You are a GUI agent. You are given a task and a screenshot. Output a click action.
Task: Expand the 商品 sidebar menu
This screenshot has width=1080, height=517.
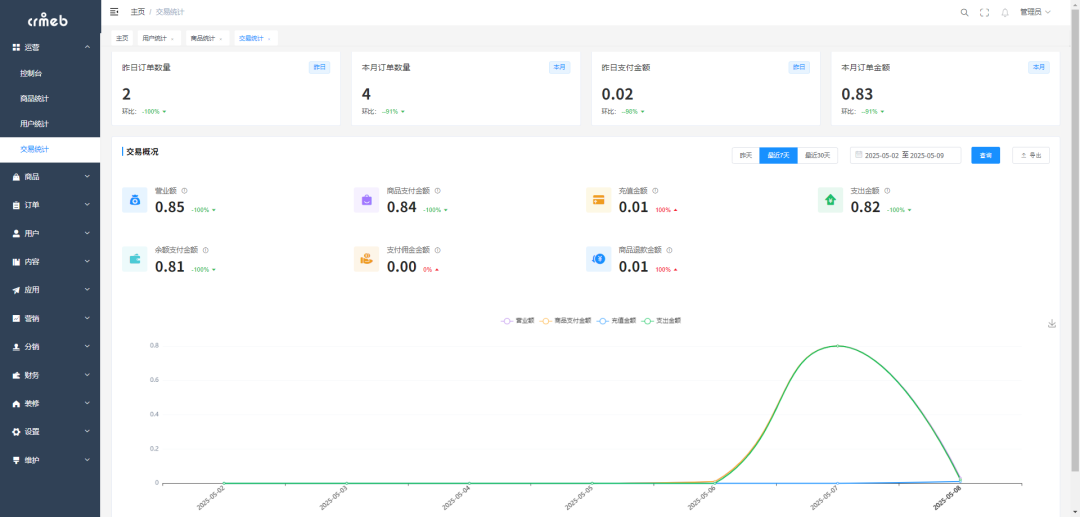pos(50,177)
